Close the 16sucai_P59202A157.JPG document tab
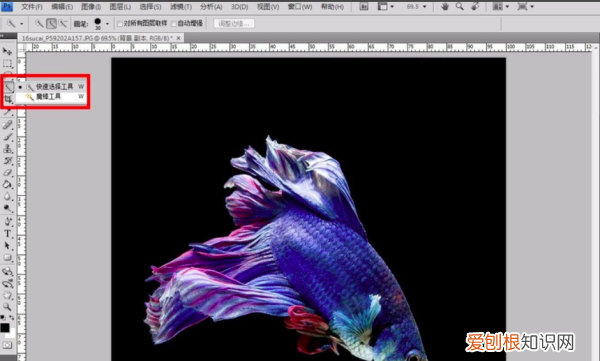The image size is (600, 361). [178, 38]
